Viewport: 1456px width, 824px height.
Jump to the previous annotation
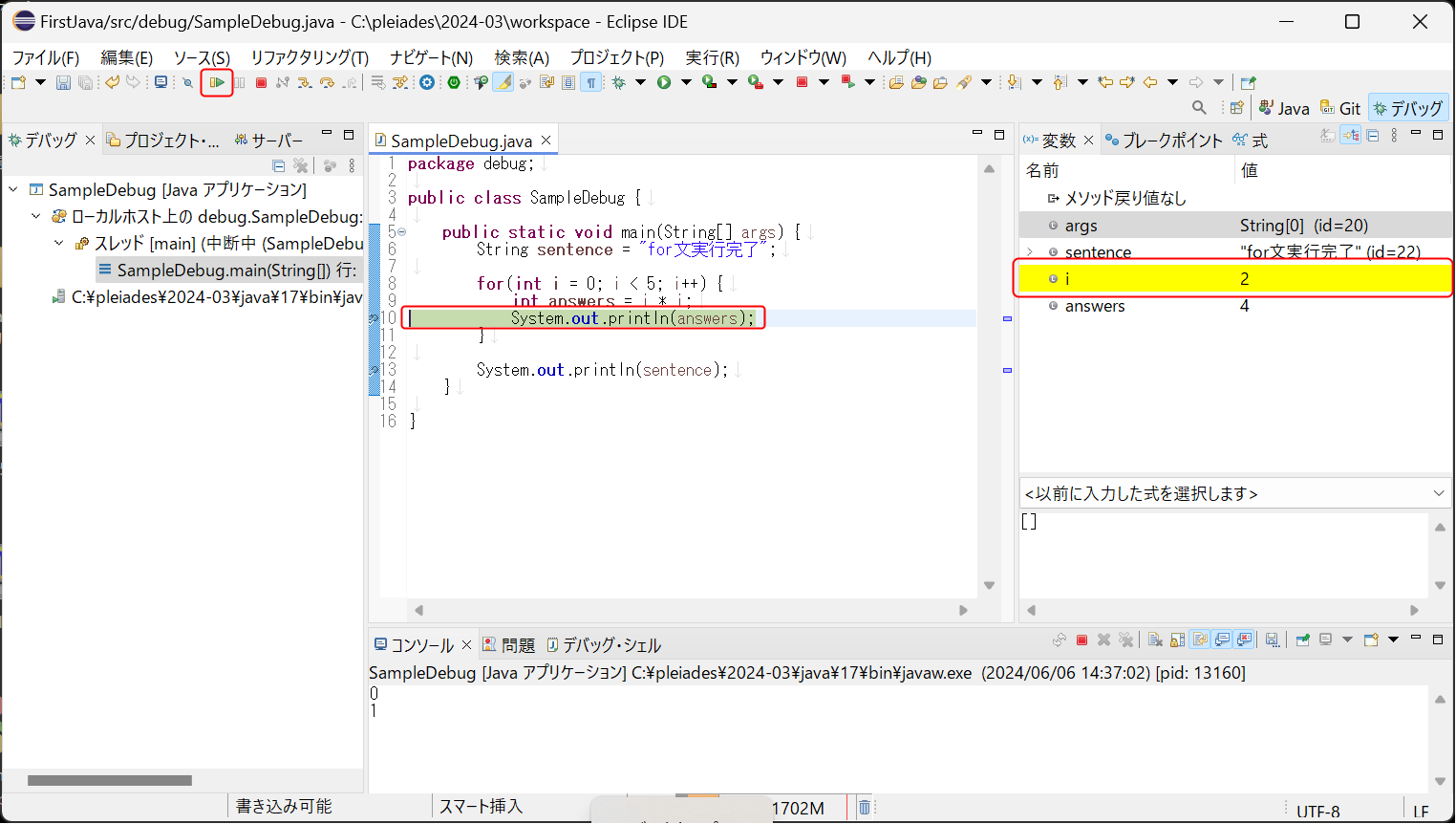(x=1060, y=82)
